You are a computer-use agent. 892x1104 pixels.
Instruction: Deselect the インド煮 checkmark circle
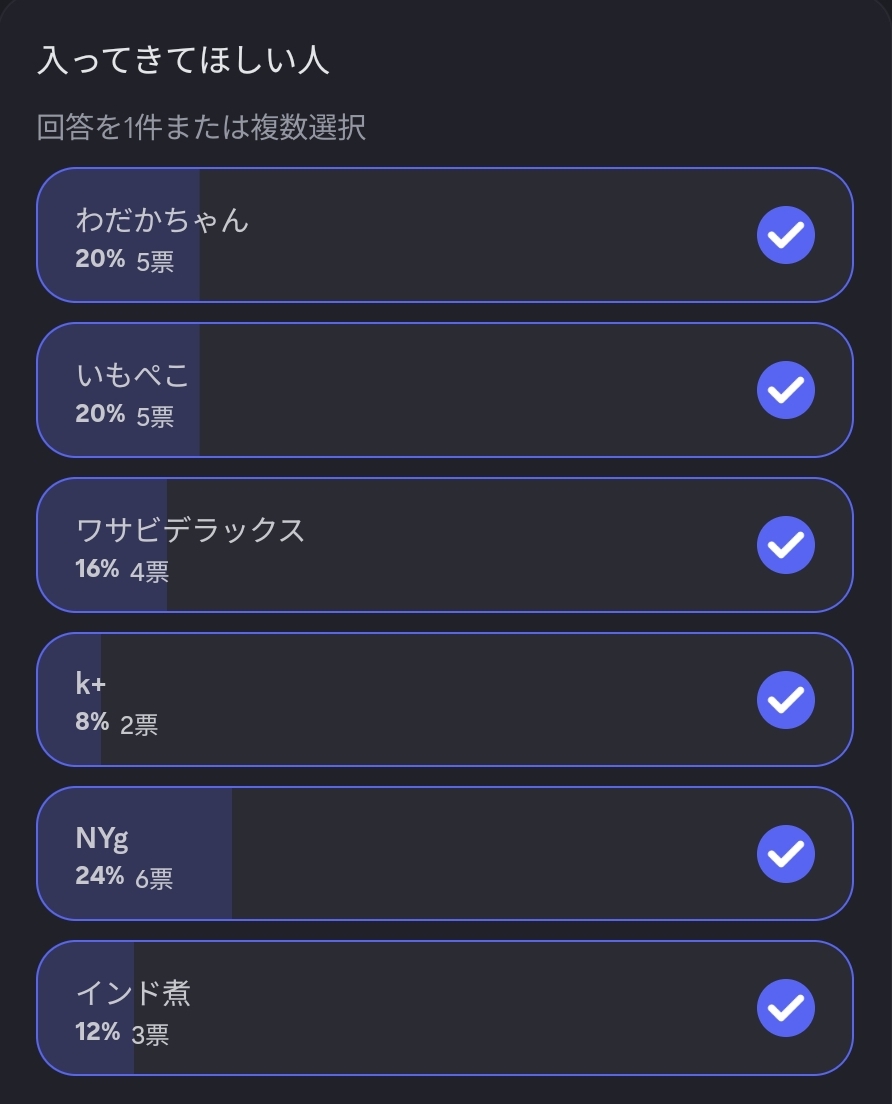[786, 1008]
